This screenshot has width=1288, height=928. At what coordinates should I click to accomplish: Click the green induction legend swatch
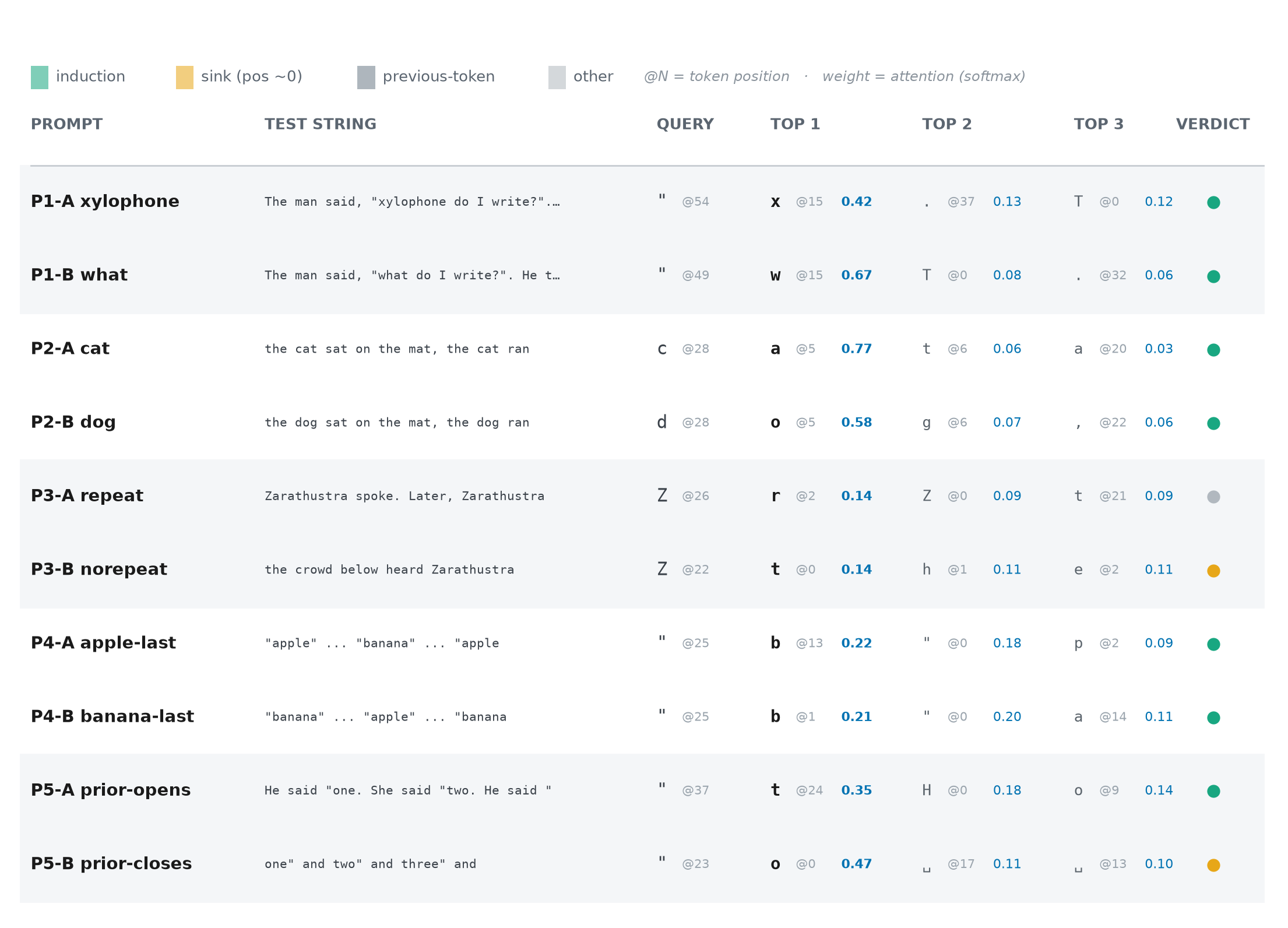click(x=40, y=78)
